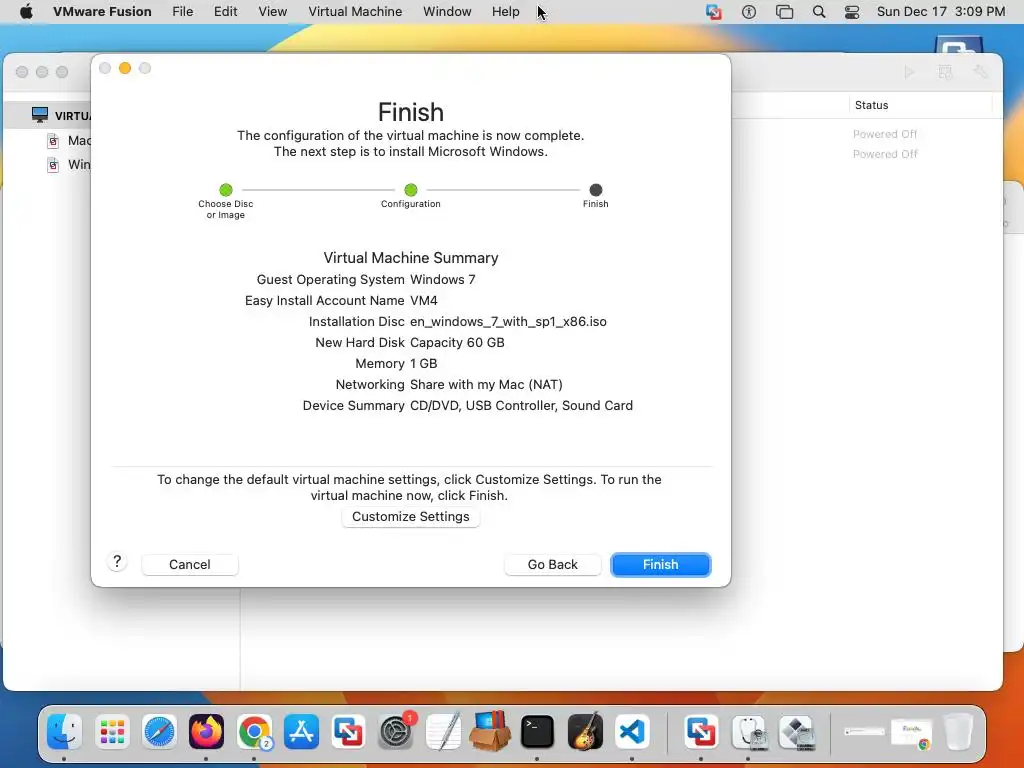Viewport: 1024px width, 768px height.
Task: Click the en_windows_7_with_sp1_x86.iso text
Action: [508, 321]
